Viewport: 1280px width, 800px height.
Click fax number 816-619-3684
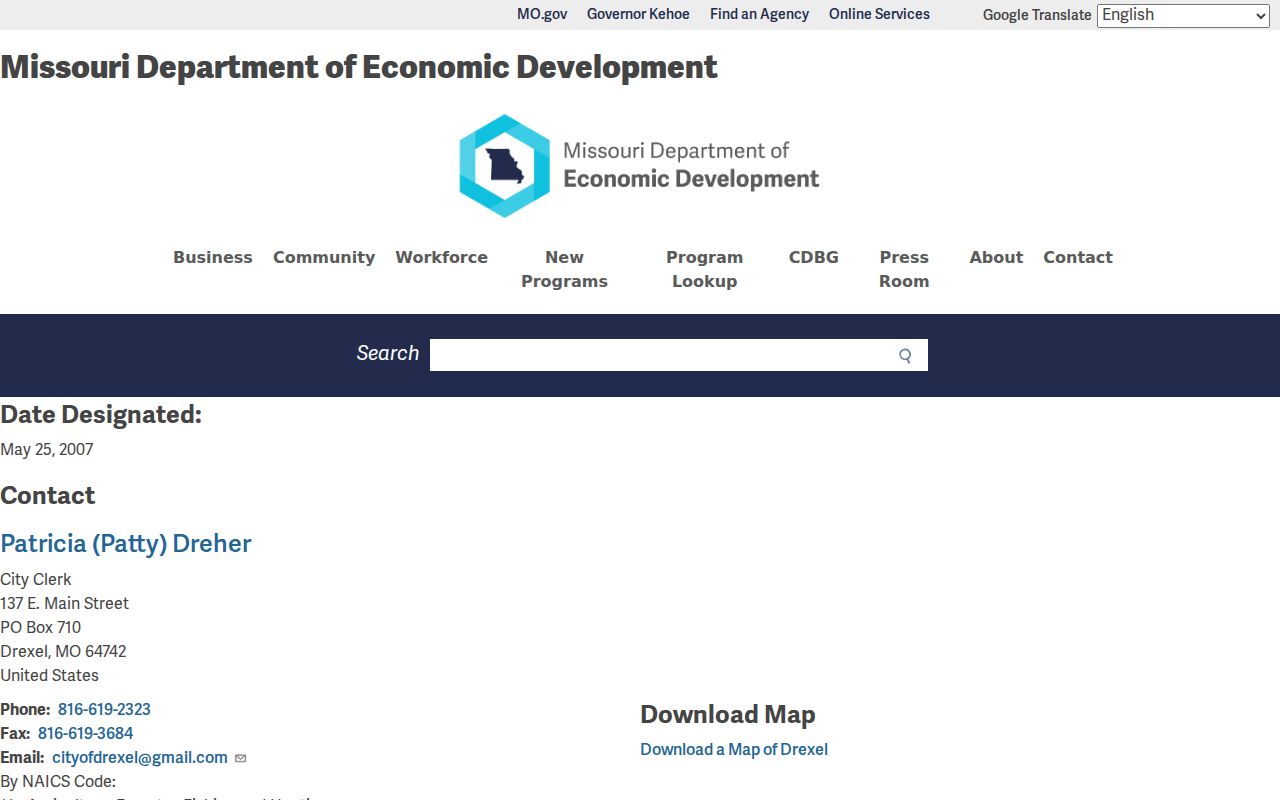click(x=85, y=733)
